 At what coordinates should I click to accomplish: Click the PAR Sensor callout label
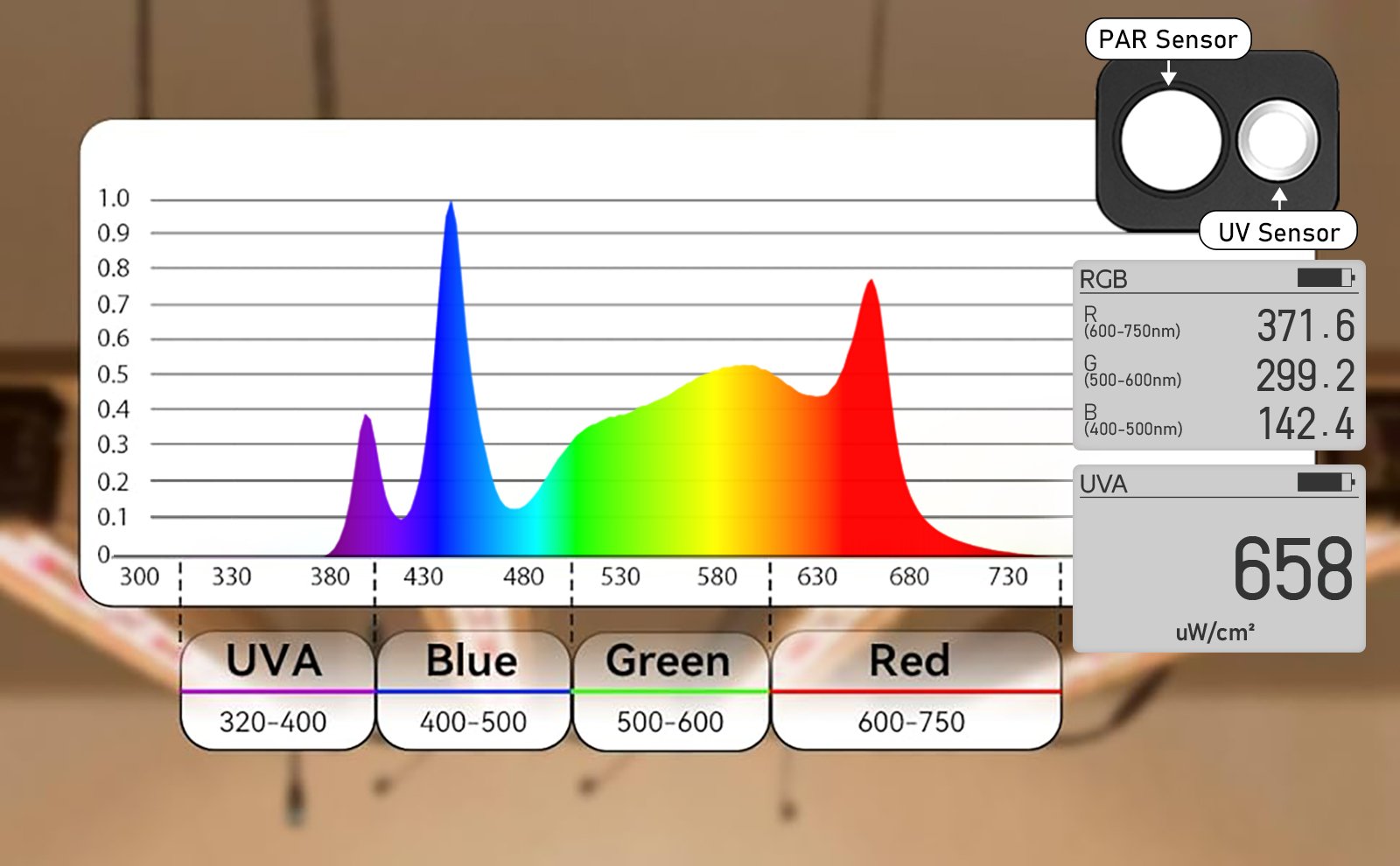(1169, 38)
